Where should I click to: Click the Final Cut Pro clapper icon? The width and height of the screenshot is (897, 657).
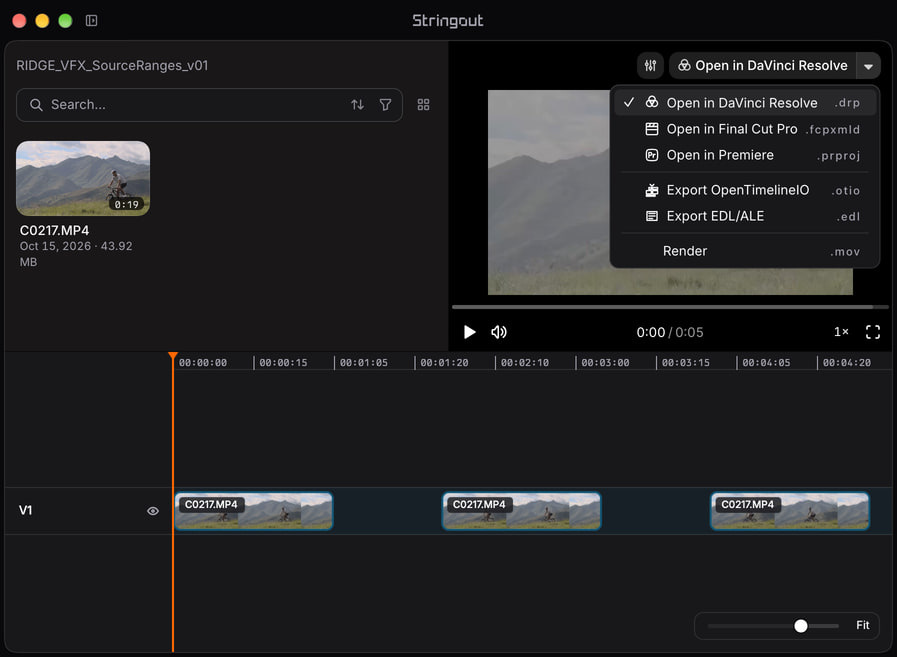[652, 129]
